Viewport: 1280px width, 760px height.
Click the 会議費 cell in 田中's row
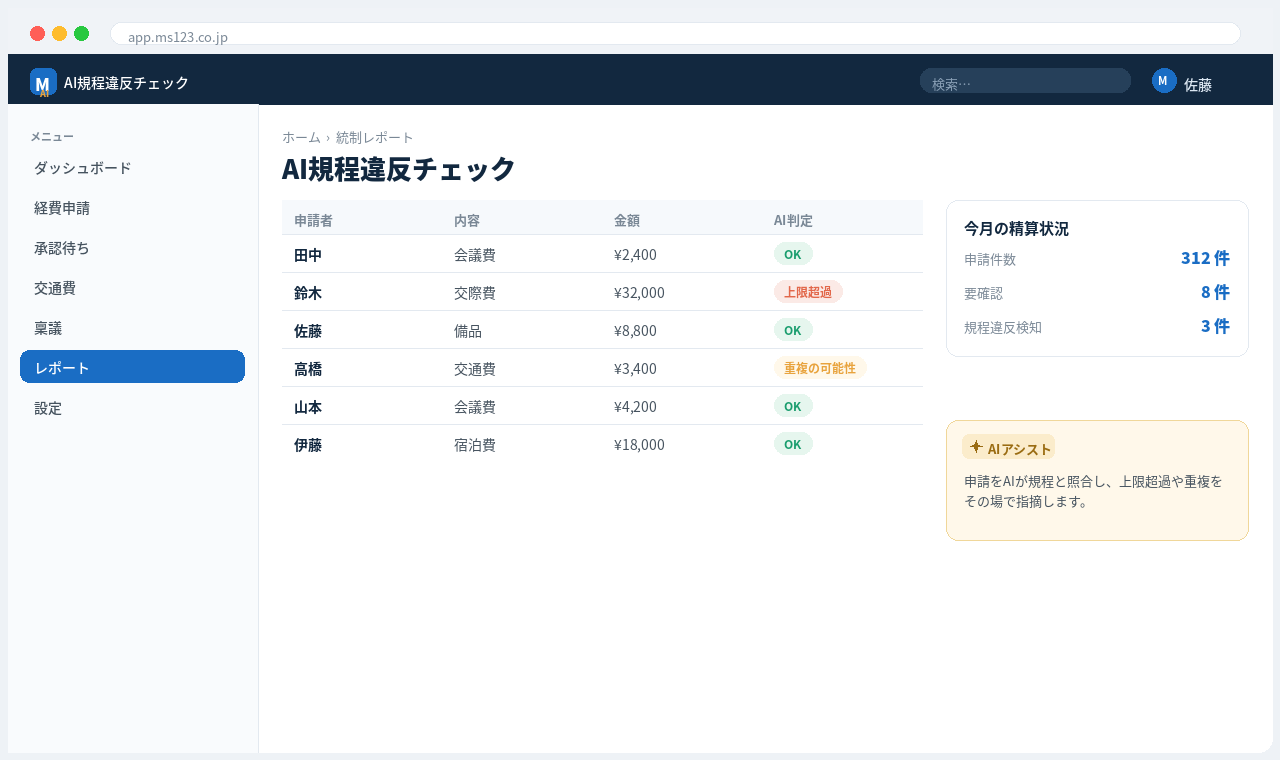click(475, 255)
